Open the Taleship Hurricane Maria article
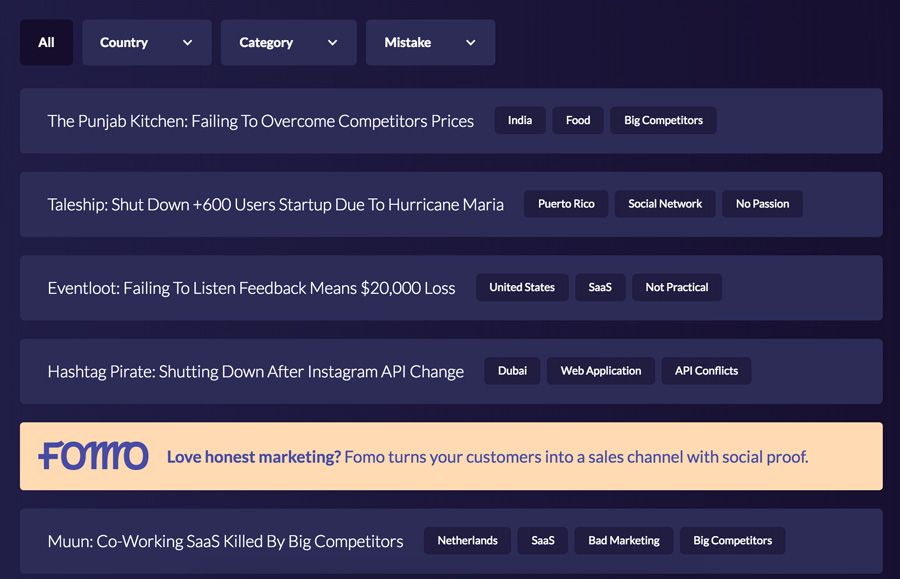Screen dimensions: 900x579 pos(276,204)
